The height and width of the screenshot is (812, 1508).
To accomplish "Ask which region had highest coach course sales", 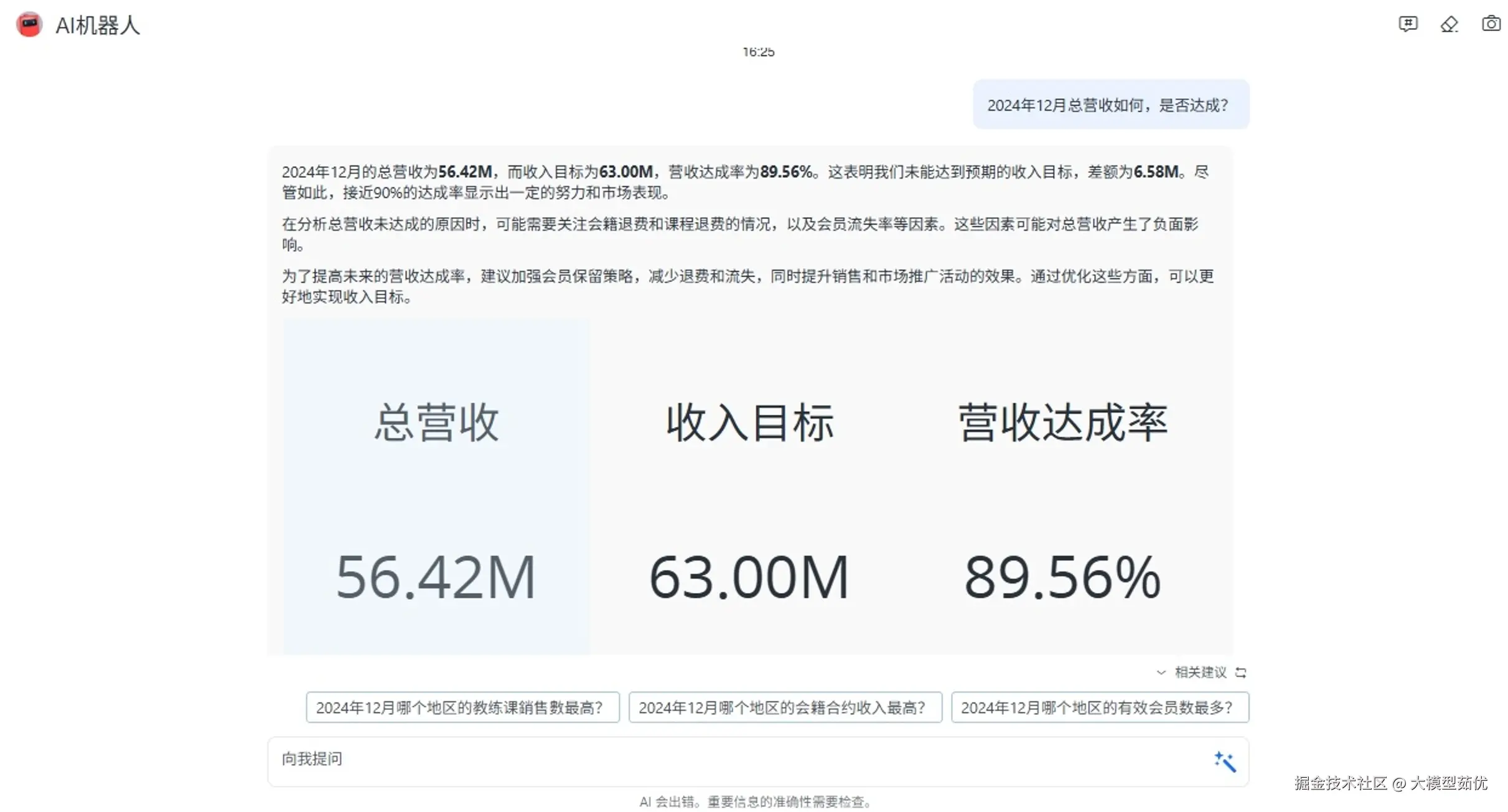I will pos(462,707).
